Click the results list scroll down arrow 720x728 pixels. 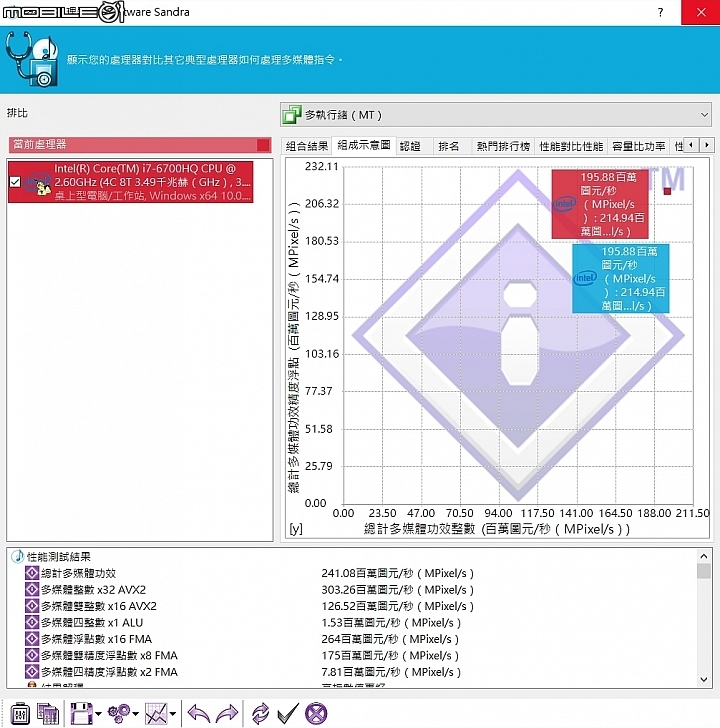pyautogui.click(x=704, y=679)
